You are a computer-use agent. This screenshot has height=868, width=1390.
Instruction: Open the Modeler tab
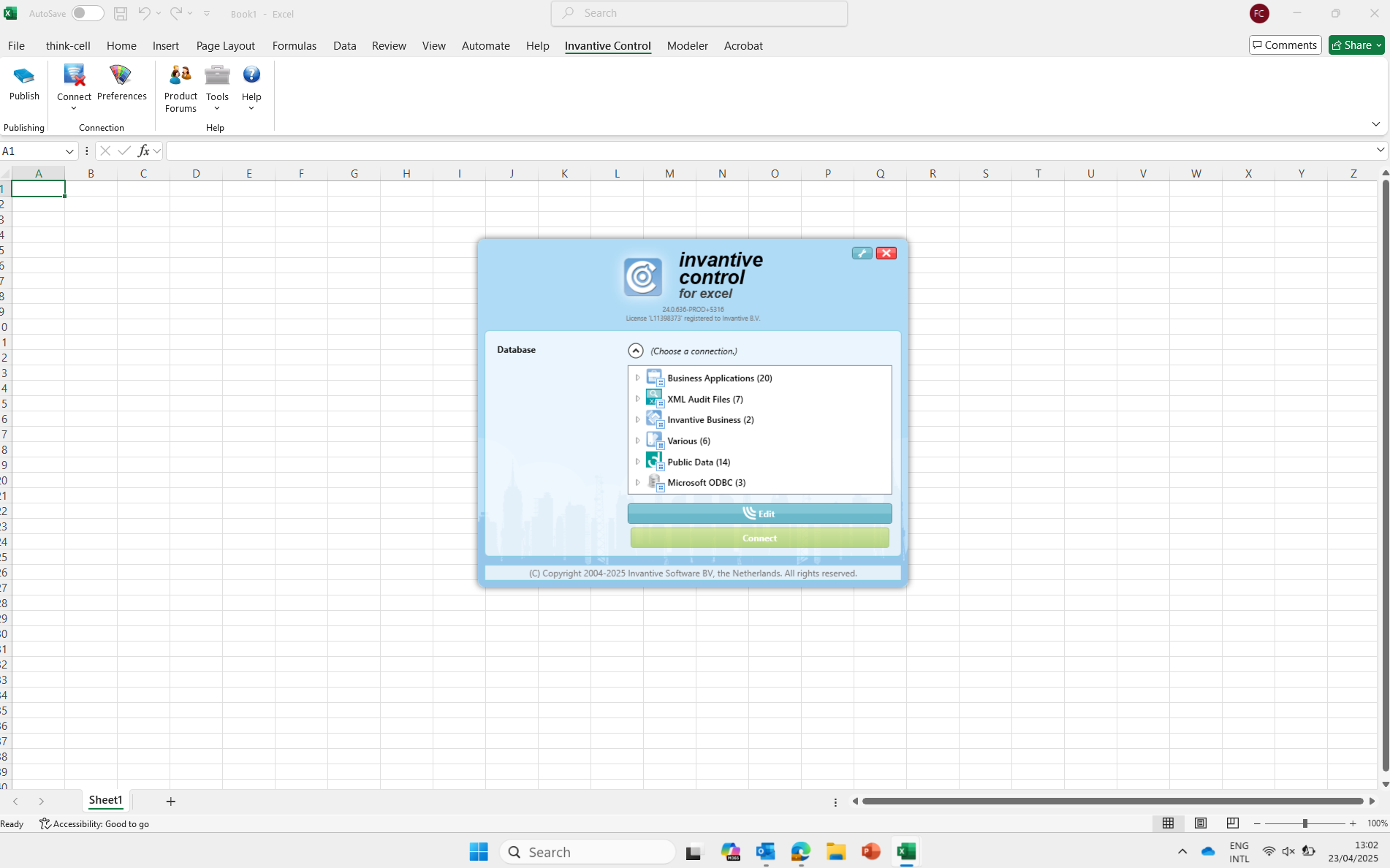(x=687, y=45)
